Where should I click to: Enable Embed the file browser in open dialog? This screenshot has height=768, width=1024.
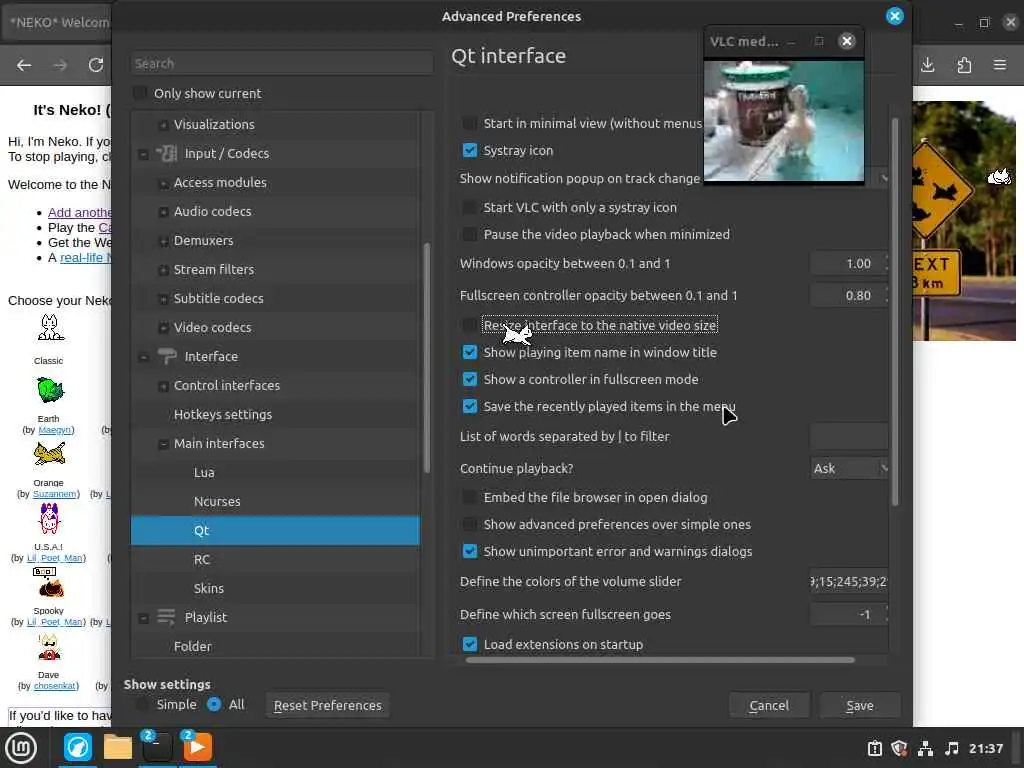470,497
